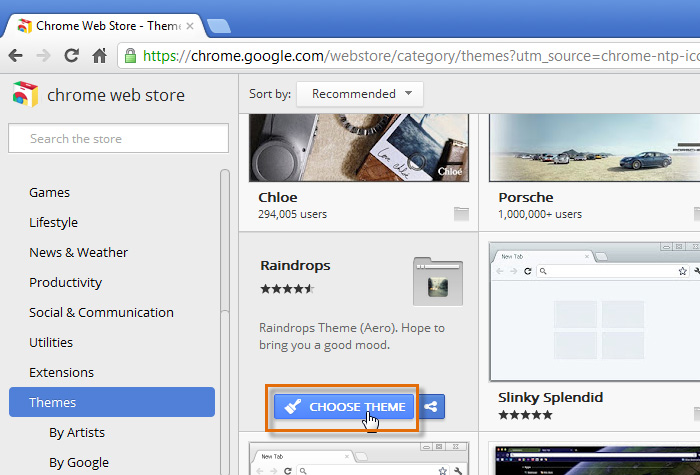This screenshot has width=700, height=475.
Task: Open the Utilities category
Action: tap(51, 342)
